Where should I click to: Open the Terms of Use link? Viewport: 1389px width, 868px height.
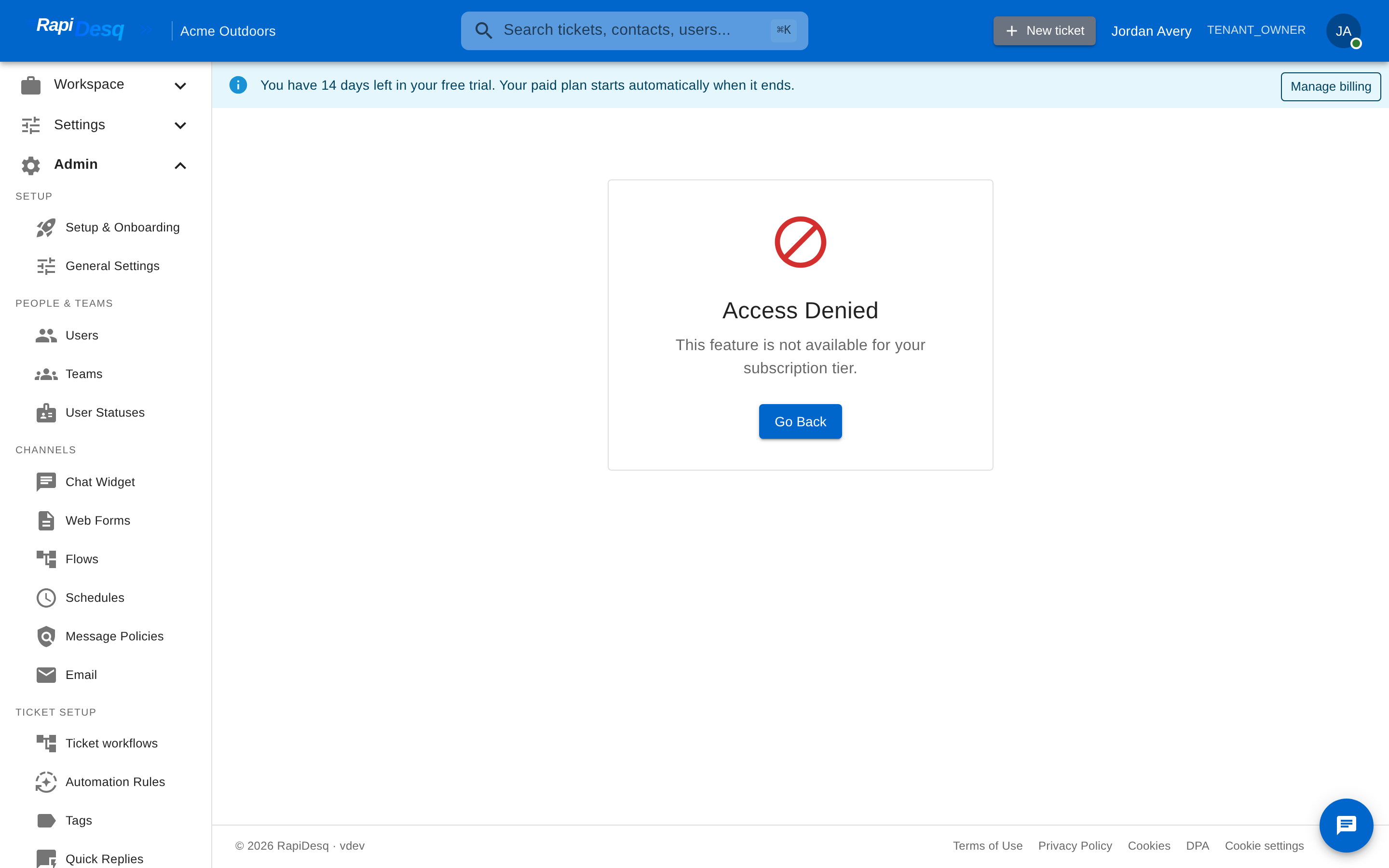pos(987,846)
